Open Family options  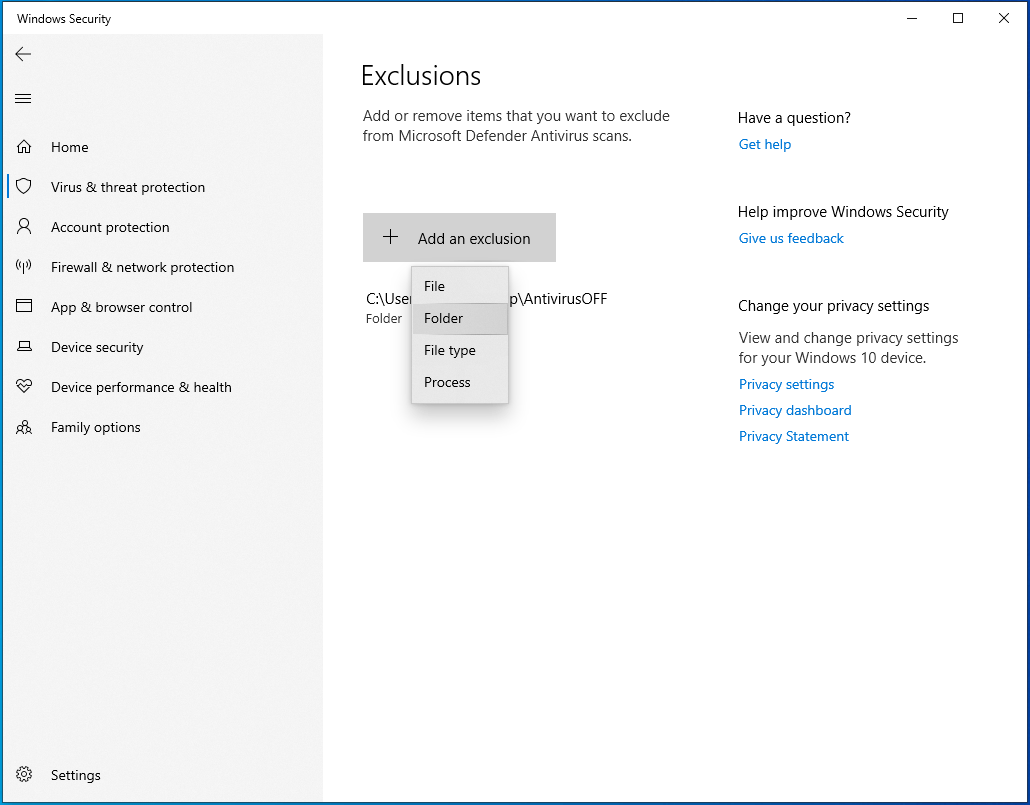click(95, 427)
